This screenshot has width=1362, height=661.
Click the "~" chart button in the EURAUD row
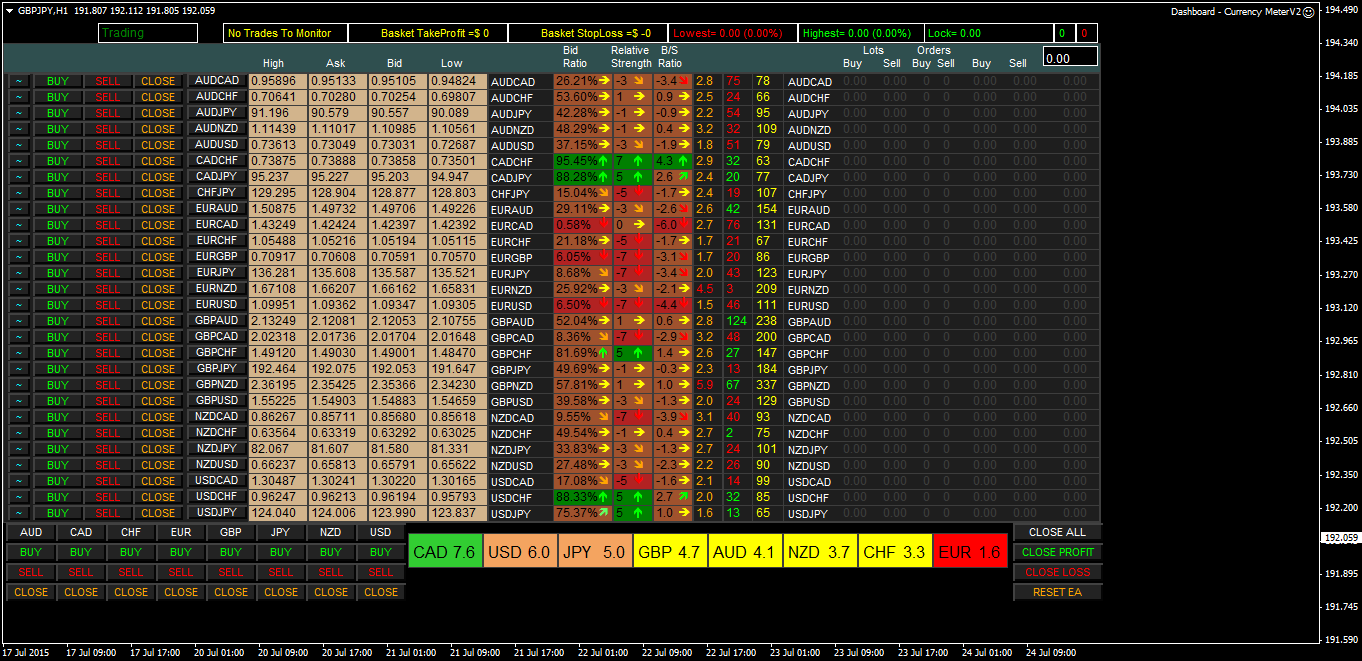(19, 209)
